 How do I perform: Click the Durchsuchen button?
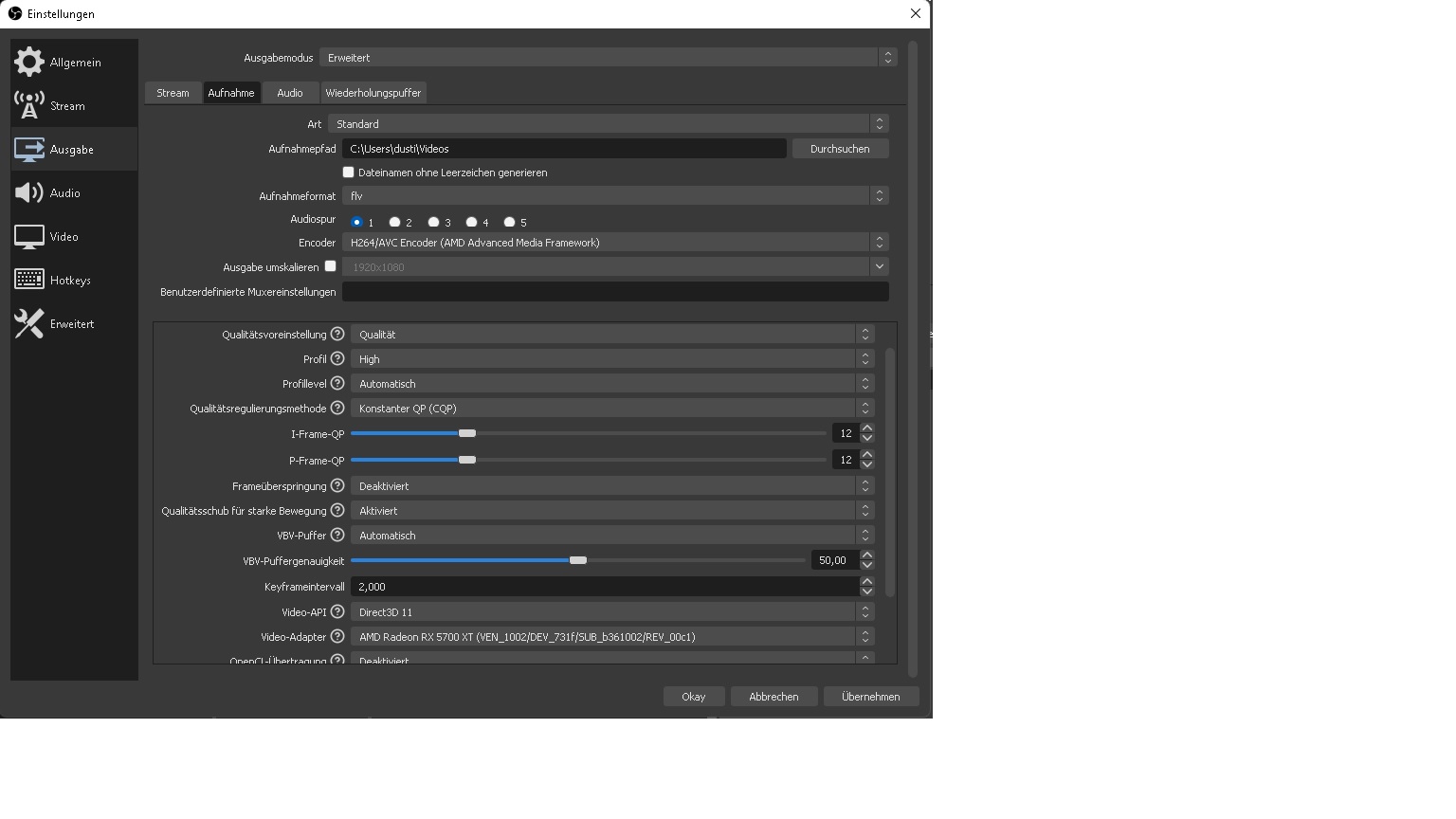coord(840,149)
